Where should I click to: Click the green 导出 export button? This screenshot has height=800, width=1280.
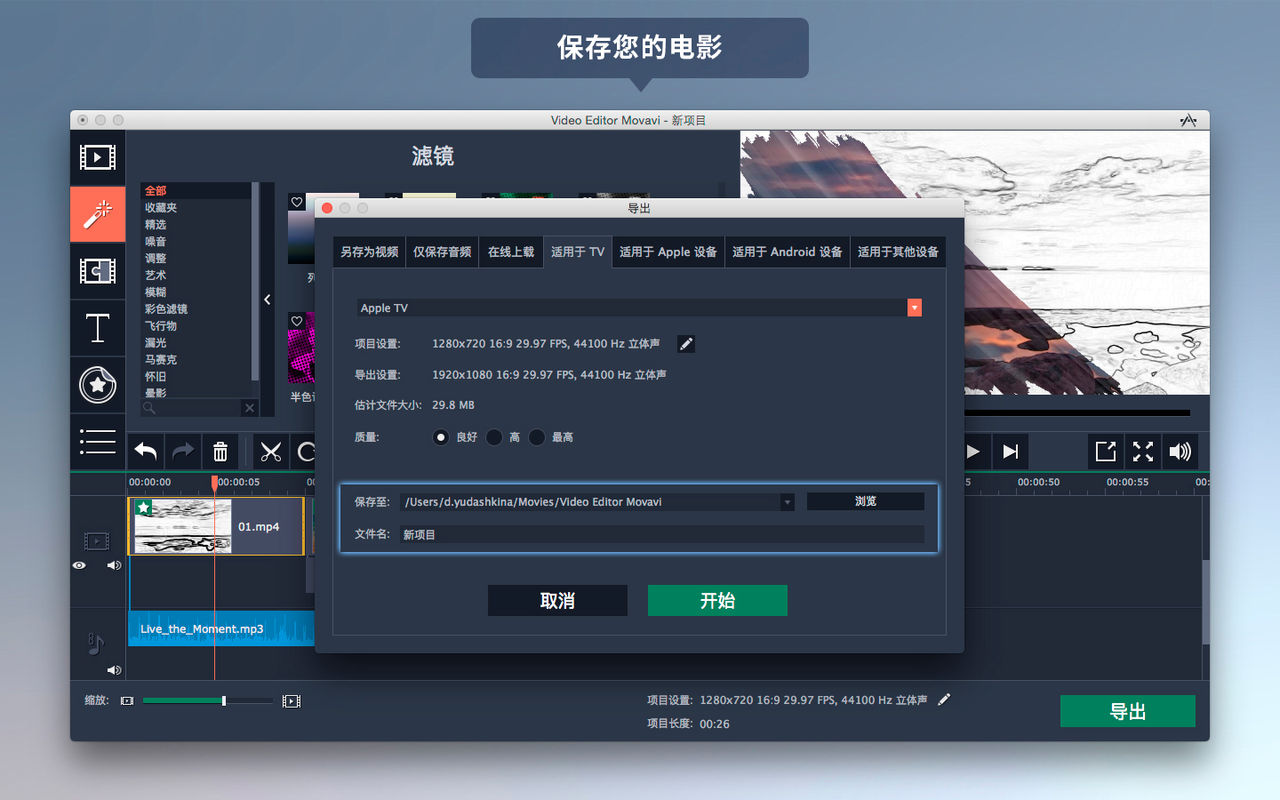click(x=1127, y=711)
